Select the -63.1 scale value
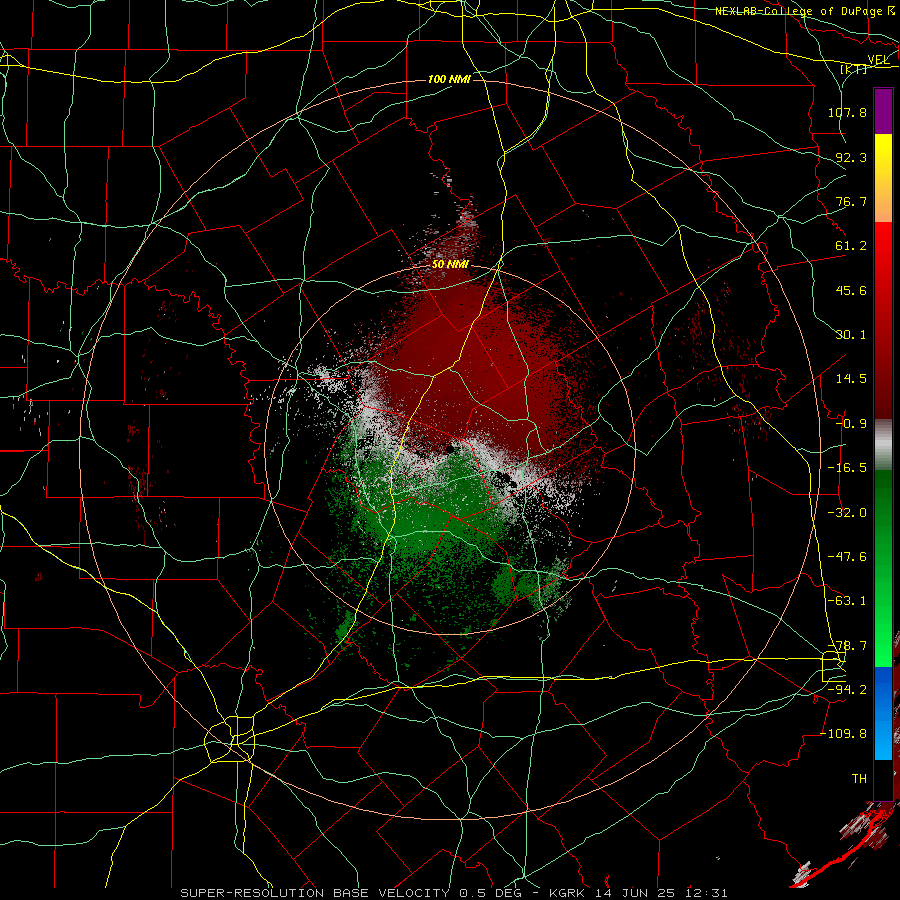 (x=847, y=601)
